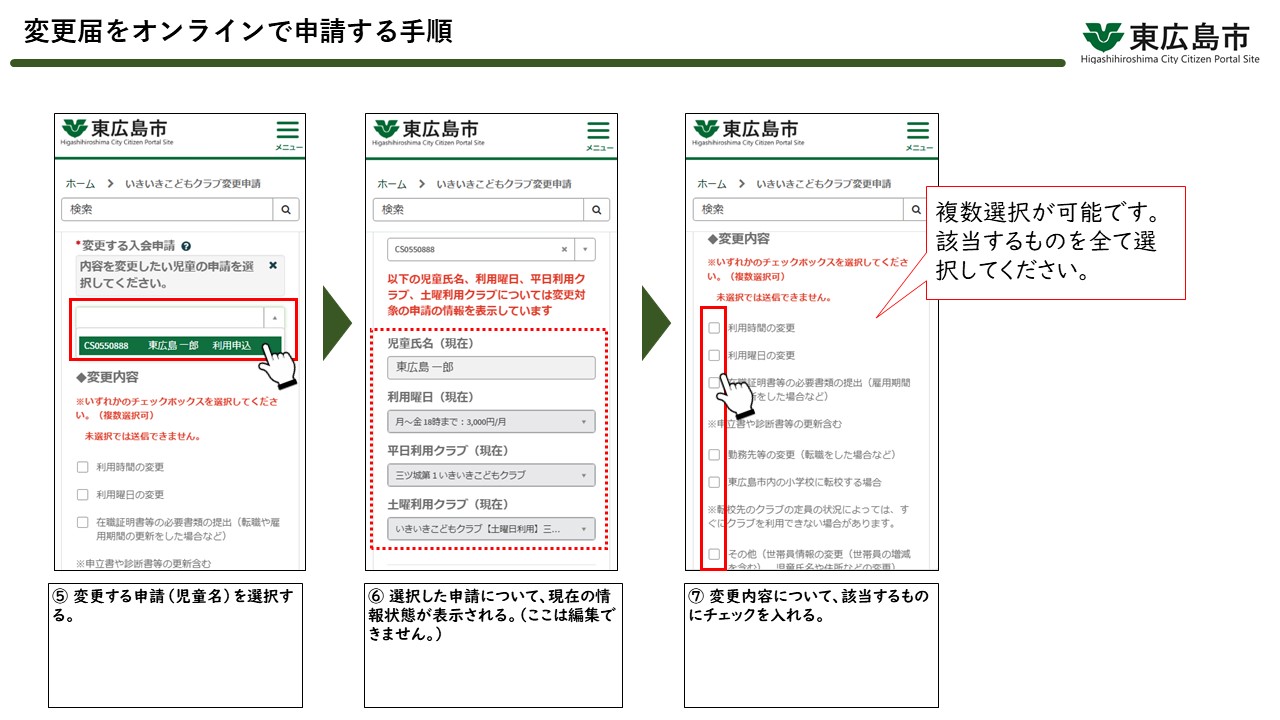Check the 利用時間の変更 checkbox
The height and width of the screenshot is (720, 1280).
point(714,327)
